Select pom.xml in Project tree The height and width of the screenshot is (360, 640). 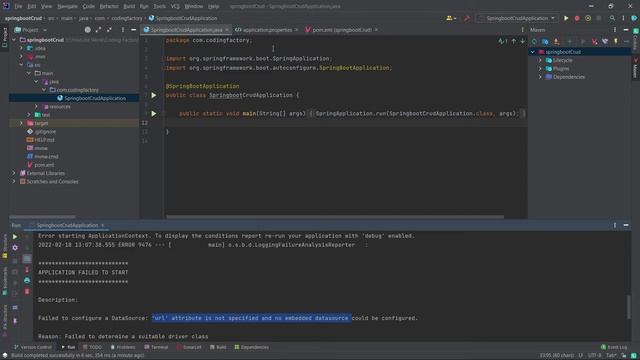(44, 165)
